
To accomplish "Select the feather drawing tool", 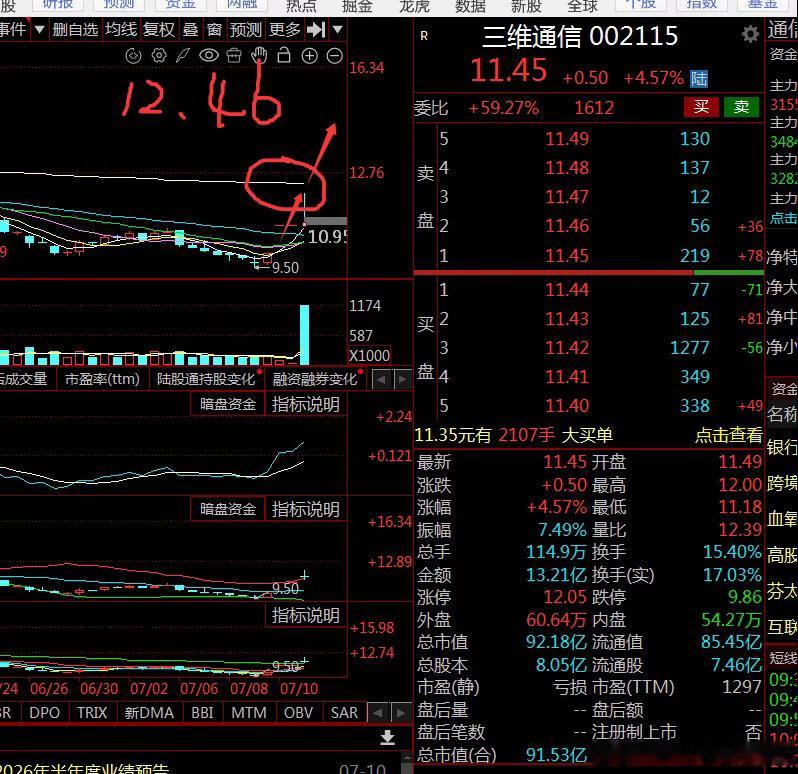I will point(183,55).
